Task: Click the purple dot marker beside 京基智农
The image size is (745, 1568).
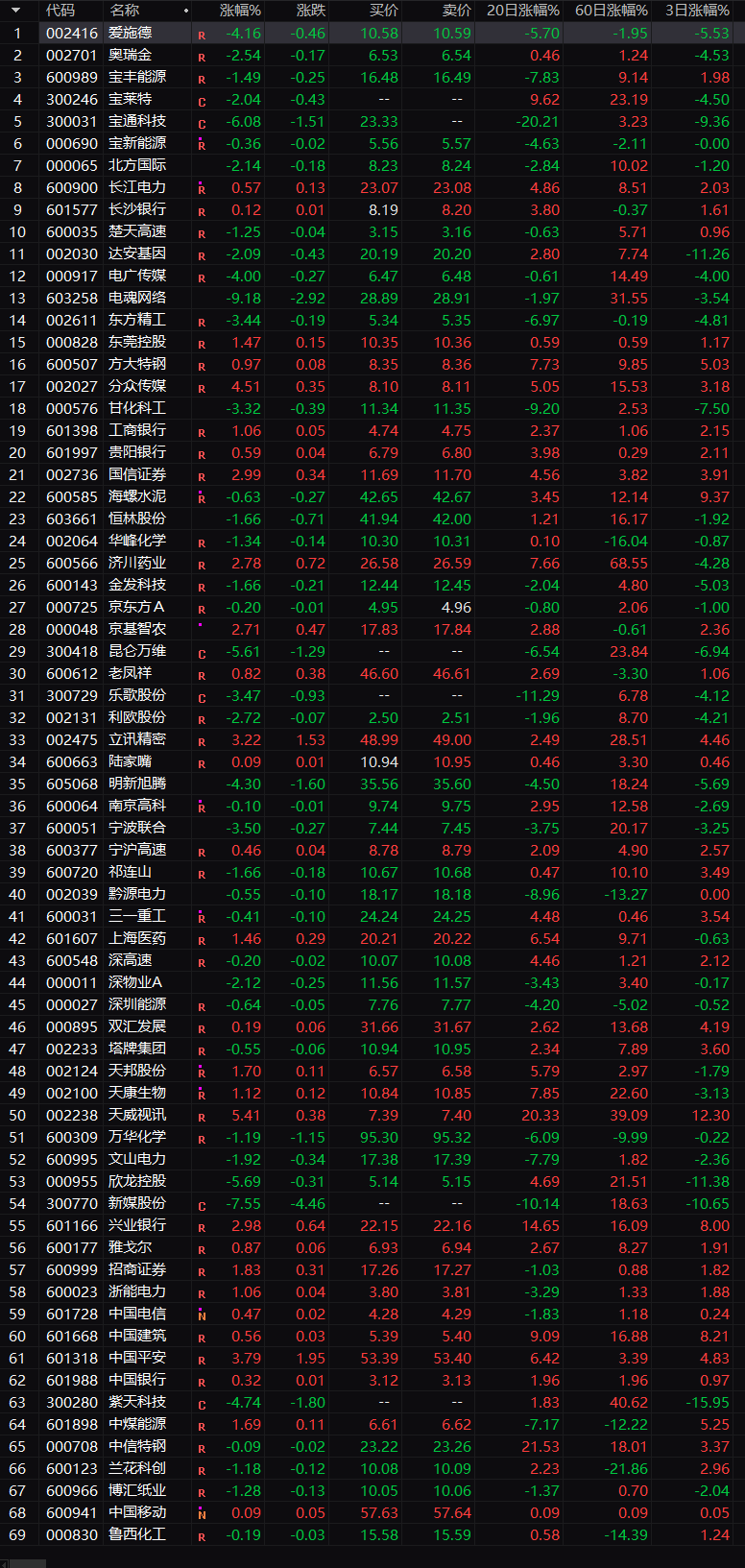Action: click(x=200, y=626)
